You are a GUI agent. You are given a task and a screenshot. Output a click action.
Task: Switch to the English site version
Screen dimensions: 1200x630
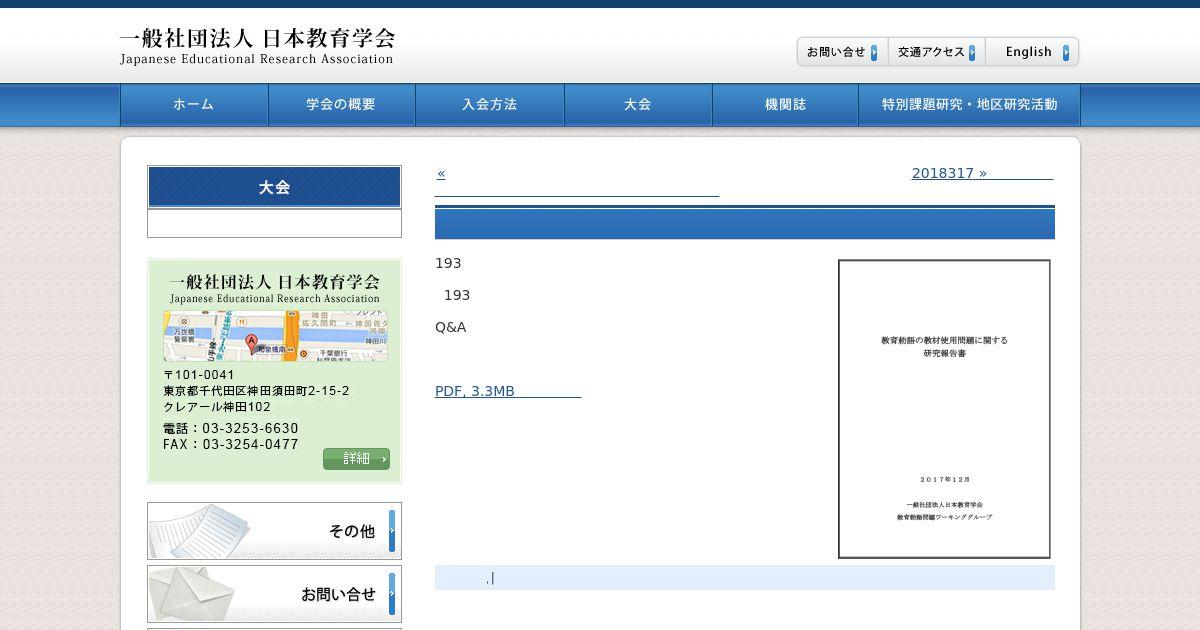click(1032, 52)
